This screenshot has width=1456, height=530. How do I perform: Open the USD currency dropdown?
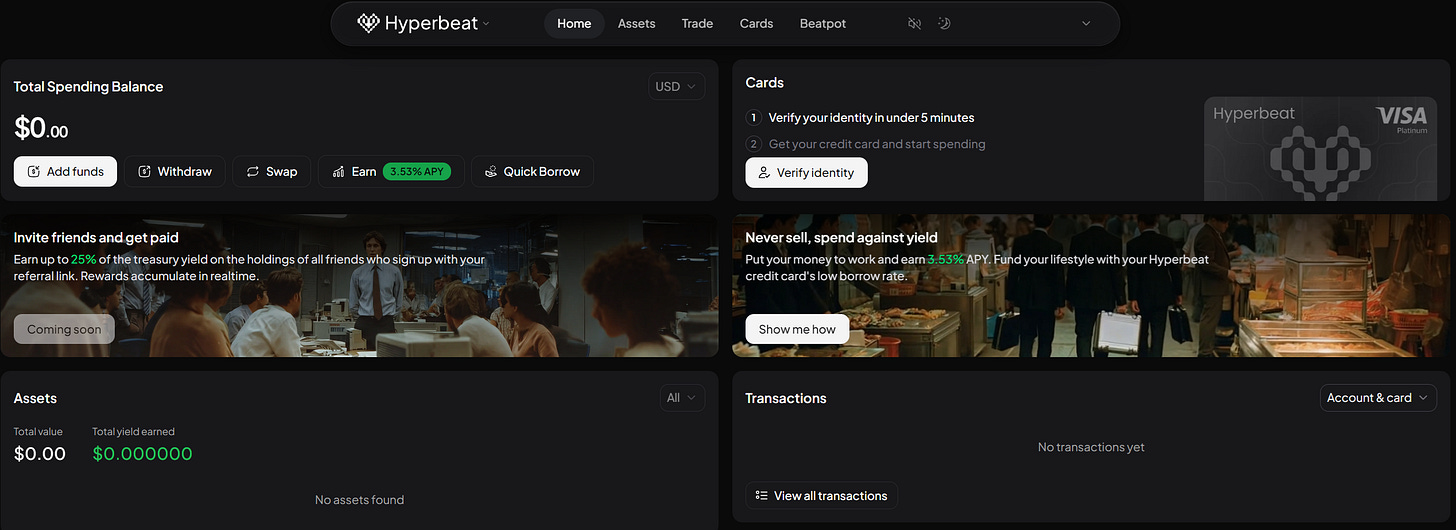pyautogui.click(x=677, y=87)
